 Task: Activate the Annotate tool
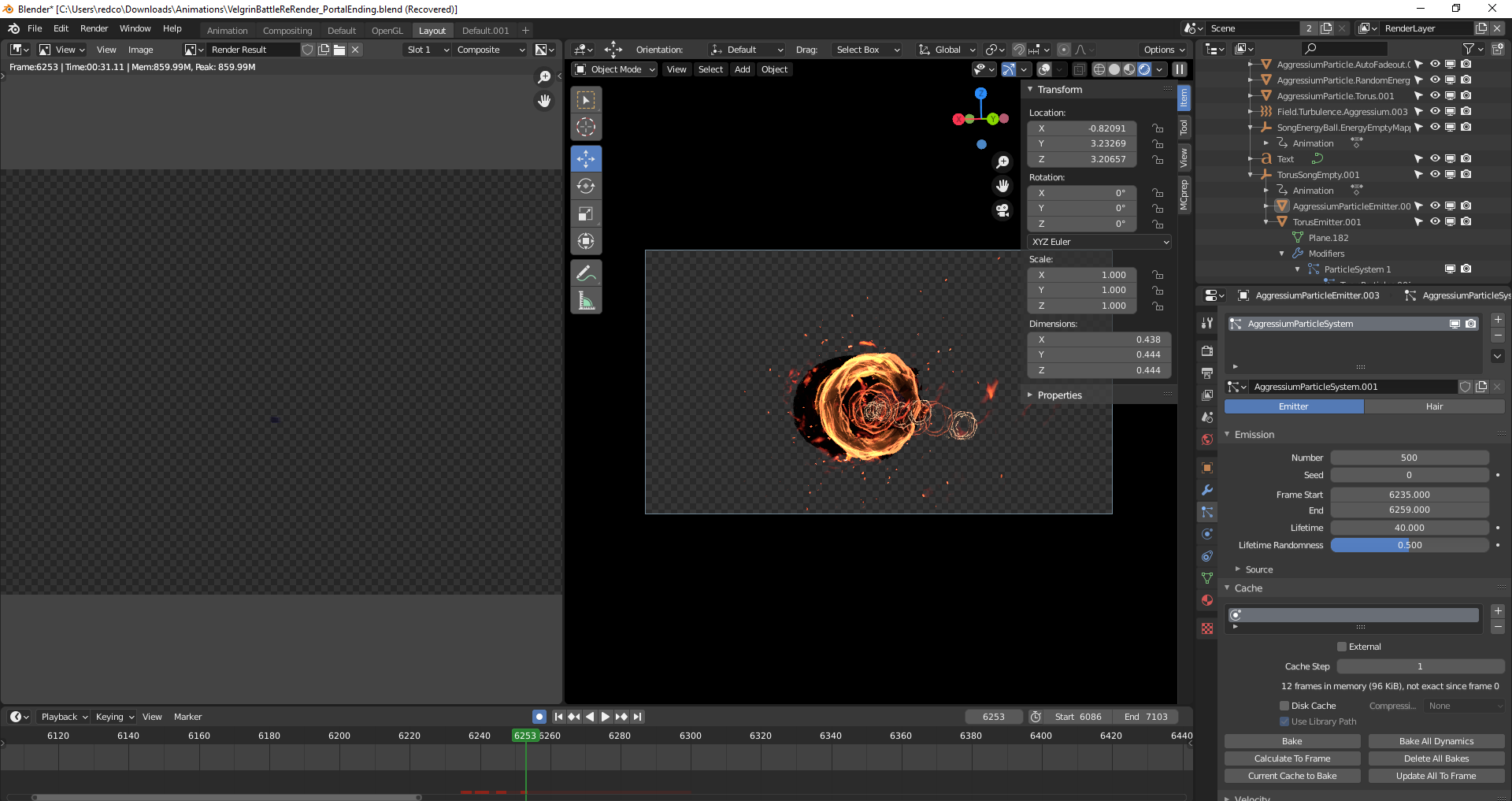tap(586, 273)
